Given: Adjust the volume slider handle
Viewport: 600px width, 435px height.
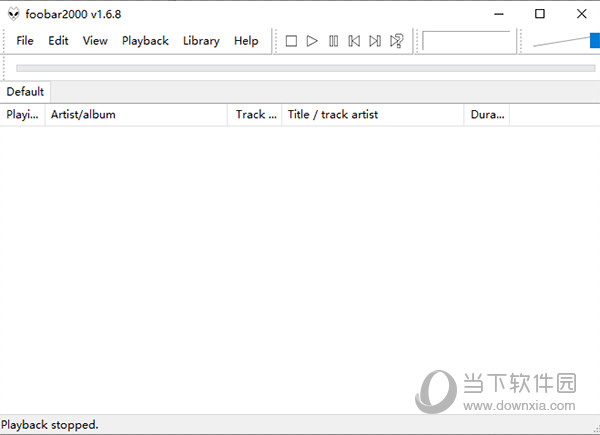Looking at the screenshot, I should (x=595, y=41).
